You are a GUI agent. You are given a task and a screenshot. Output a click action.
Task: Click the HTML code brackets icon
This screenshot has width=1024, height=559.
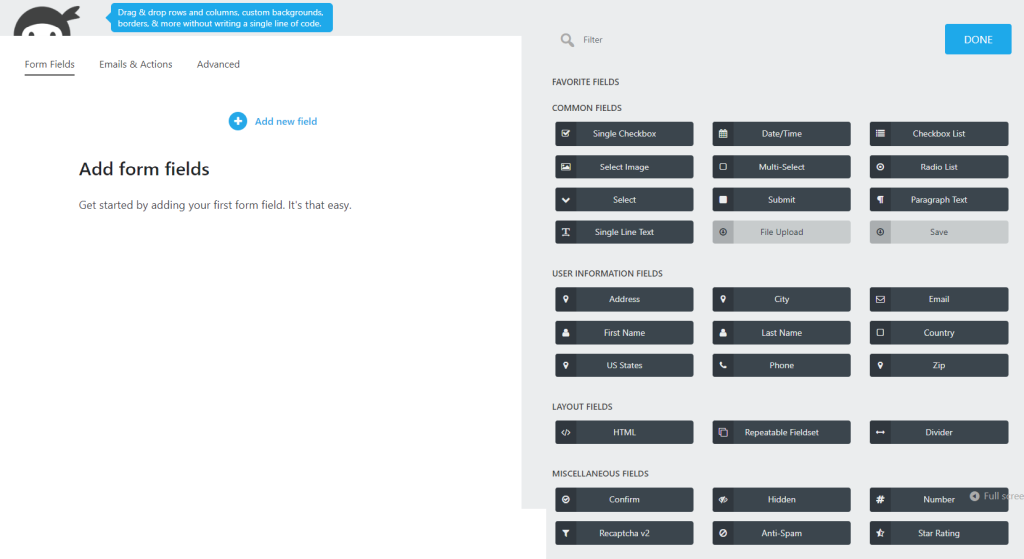pyautogui.click(x=566, y=432)
